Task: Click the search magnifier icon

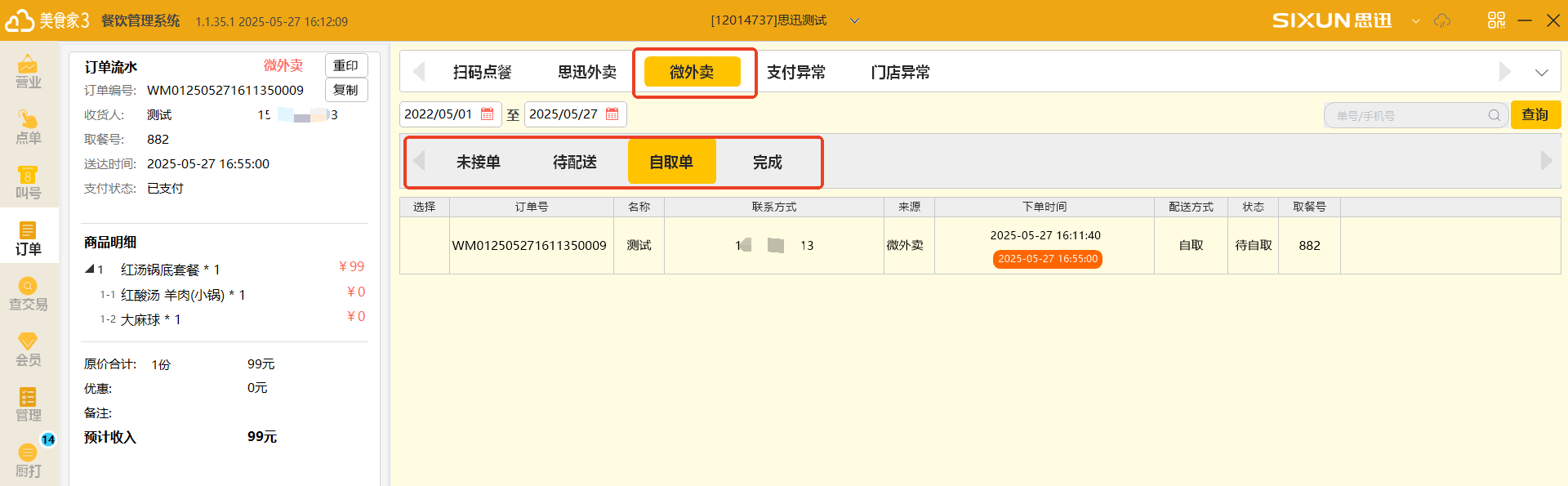Action: click(x=1494, y=115)
